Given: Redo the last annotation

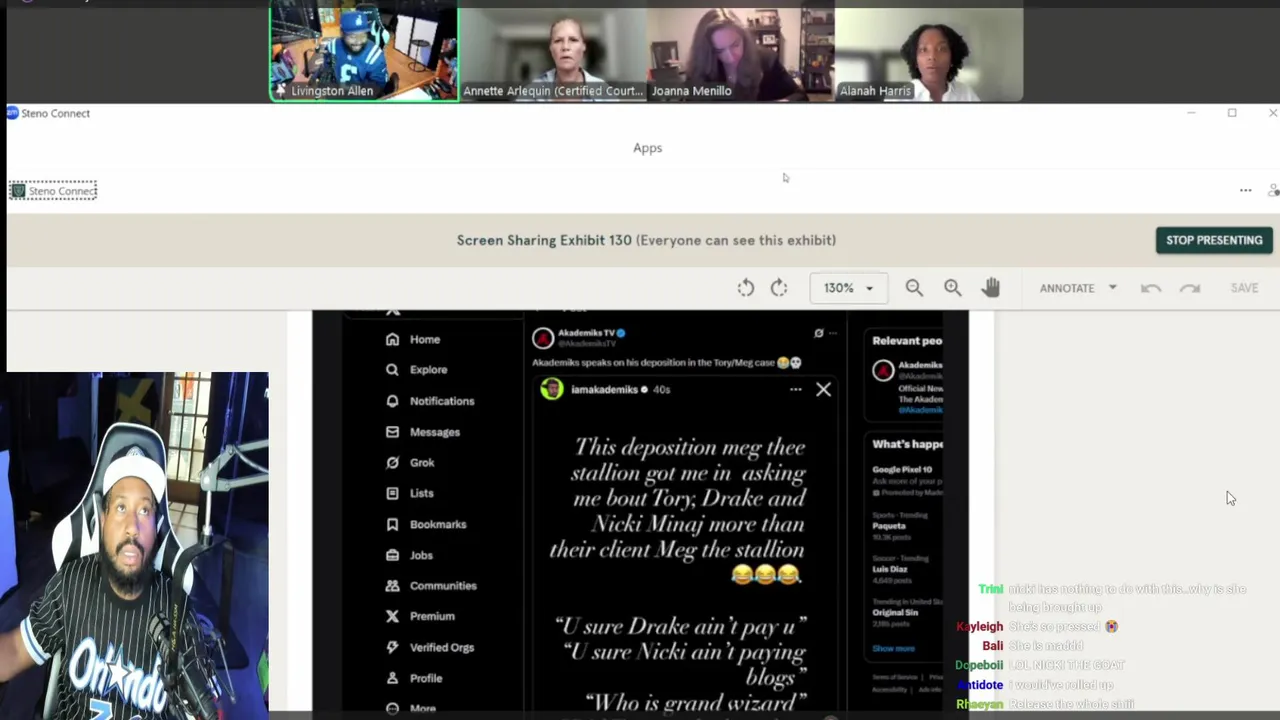Looking at the screenshot, I should (x=1189, y=288).
